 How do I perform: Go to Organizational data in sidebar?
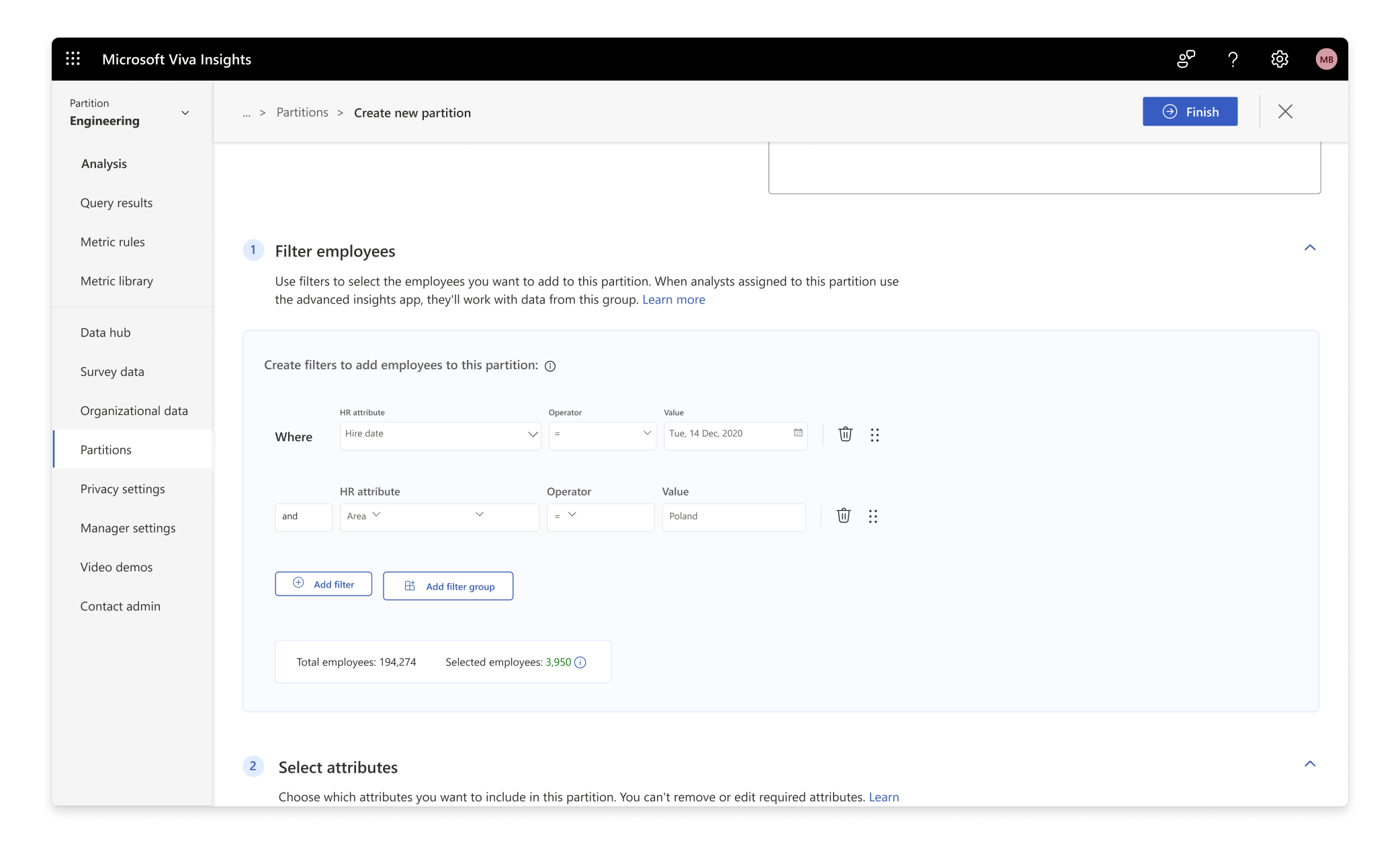(134, 411)
